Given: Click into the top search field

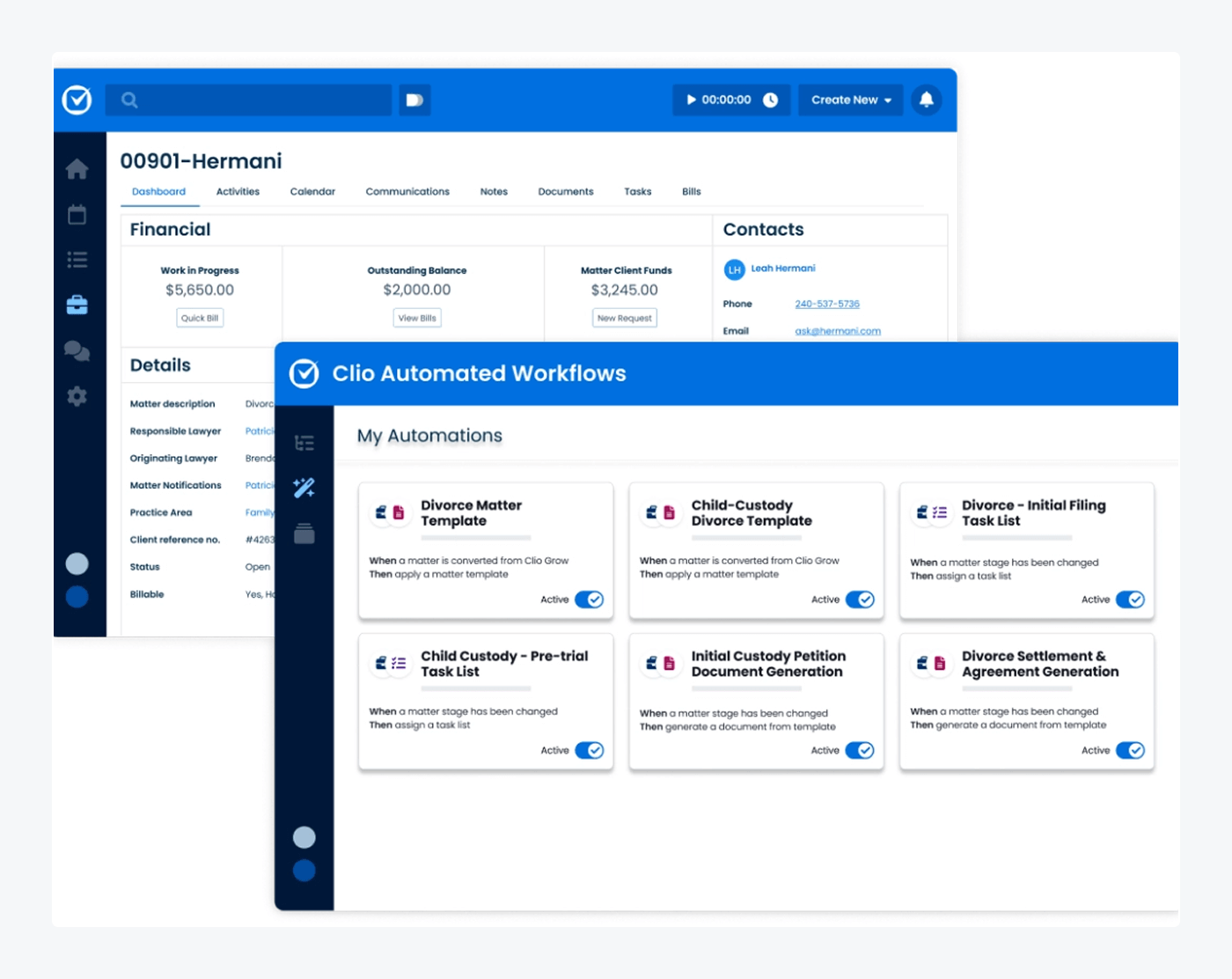Looking at the screenshot, I should pos(248,100).
